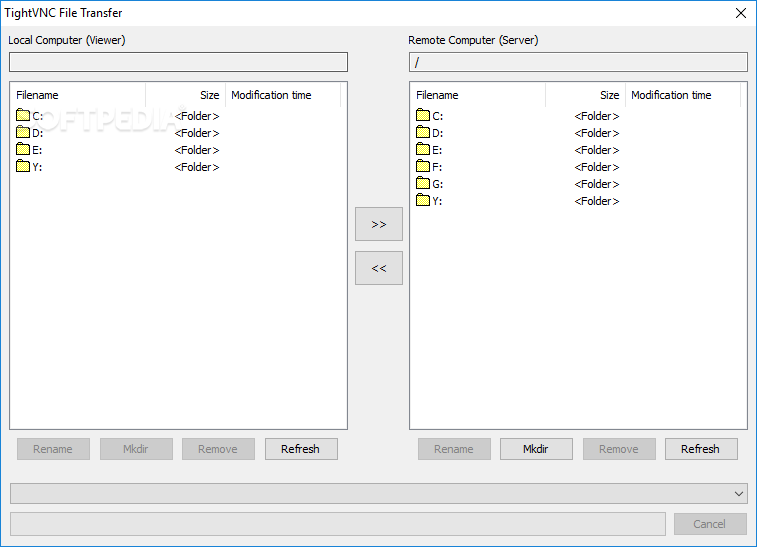Sort local list by Filename header
This screenshot has height=547, width=757.
78,95
